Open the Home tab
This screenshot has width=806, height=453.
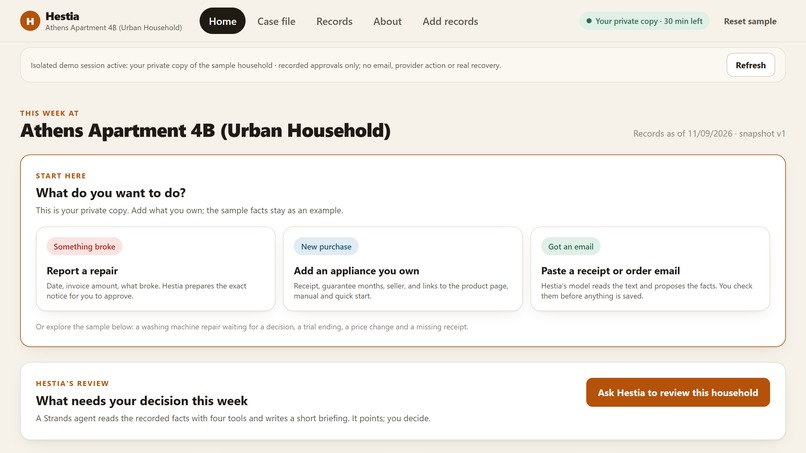pyautogui.click(x=223, y=21)
